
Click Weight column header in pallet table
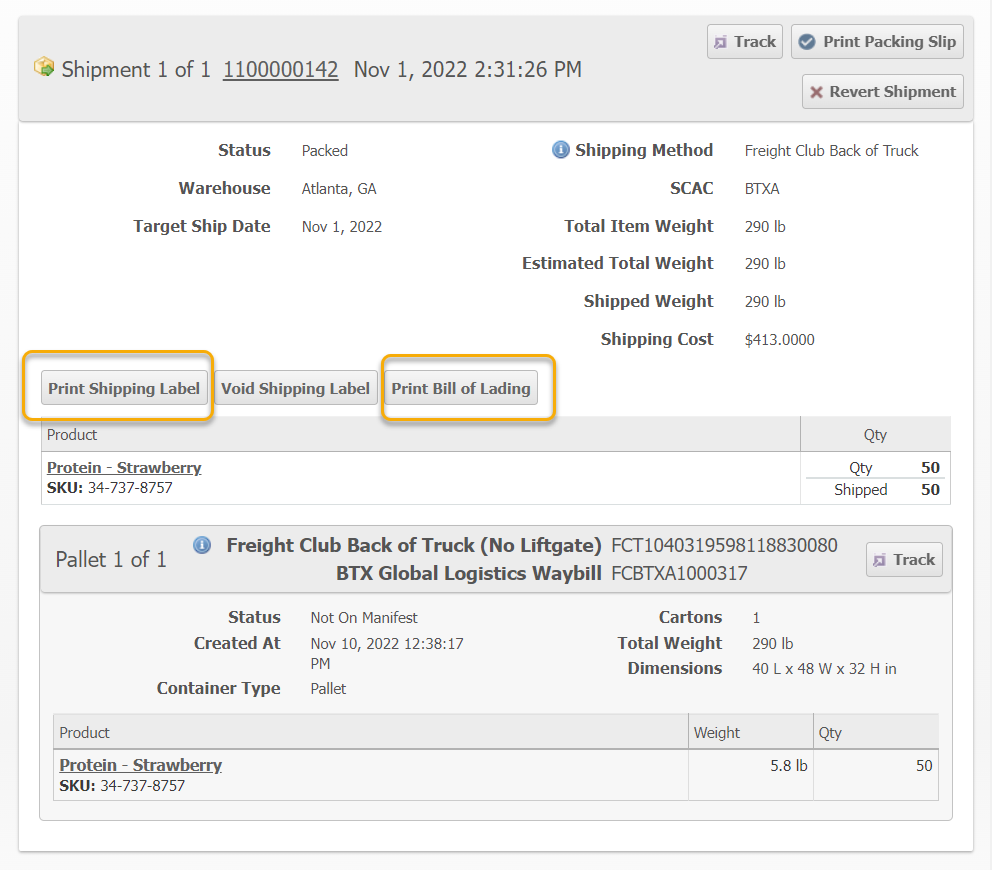tap(717, 732)
